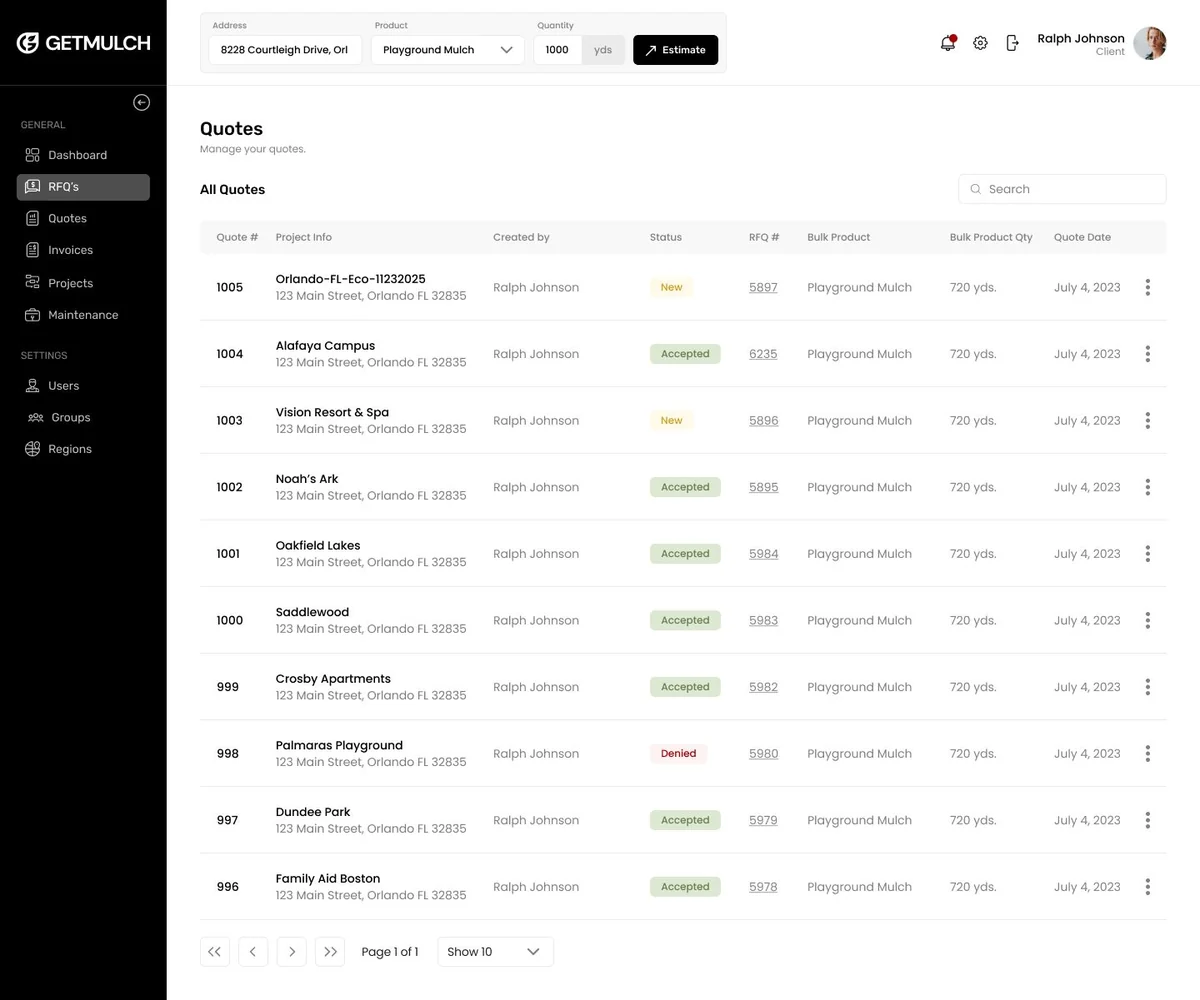
Task: Click the Status column header
Action: click(666, 237)
